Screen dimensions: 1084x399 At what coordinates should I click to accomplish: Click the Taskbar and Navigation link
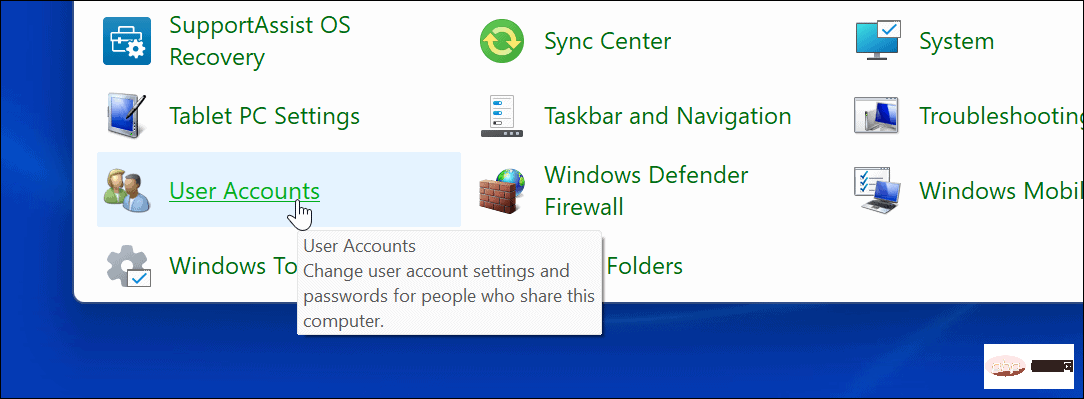668,115
